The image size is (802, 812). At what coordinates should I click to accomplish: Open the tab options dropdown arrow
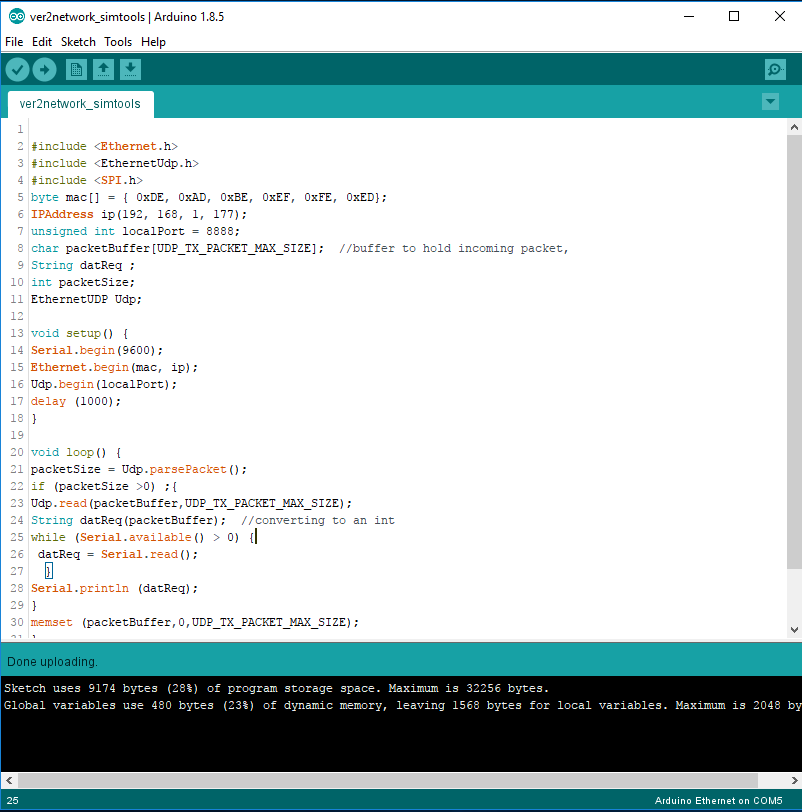(x=770, y=102)
